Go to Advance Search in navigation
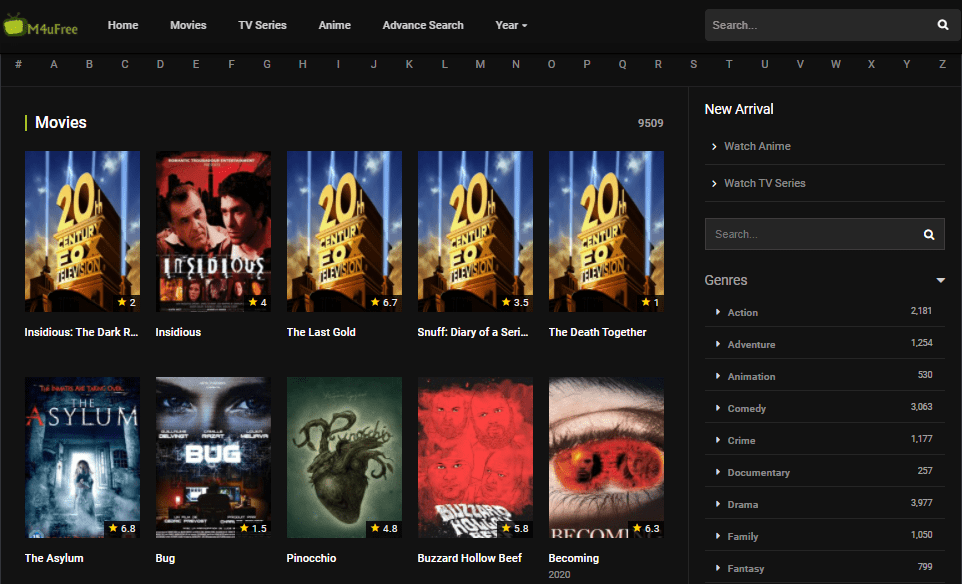Screen dimensions: 962x584 pyautogui.click(x=423, y=25)
